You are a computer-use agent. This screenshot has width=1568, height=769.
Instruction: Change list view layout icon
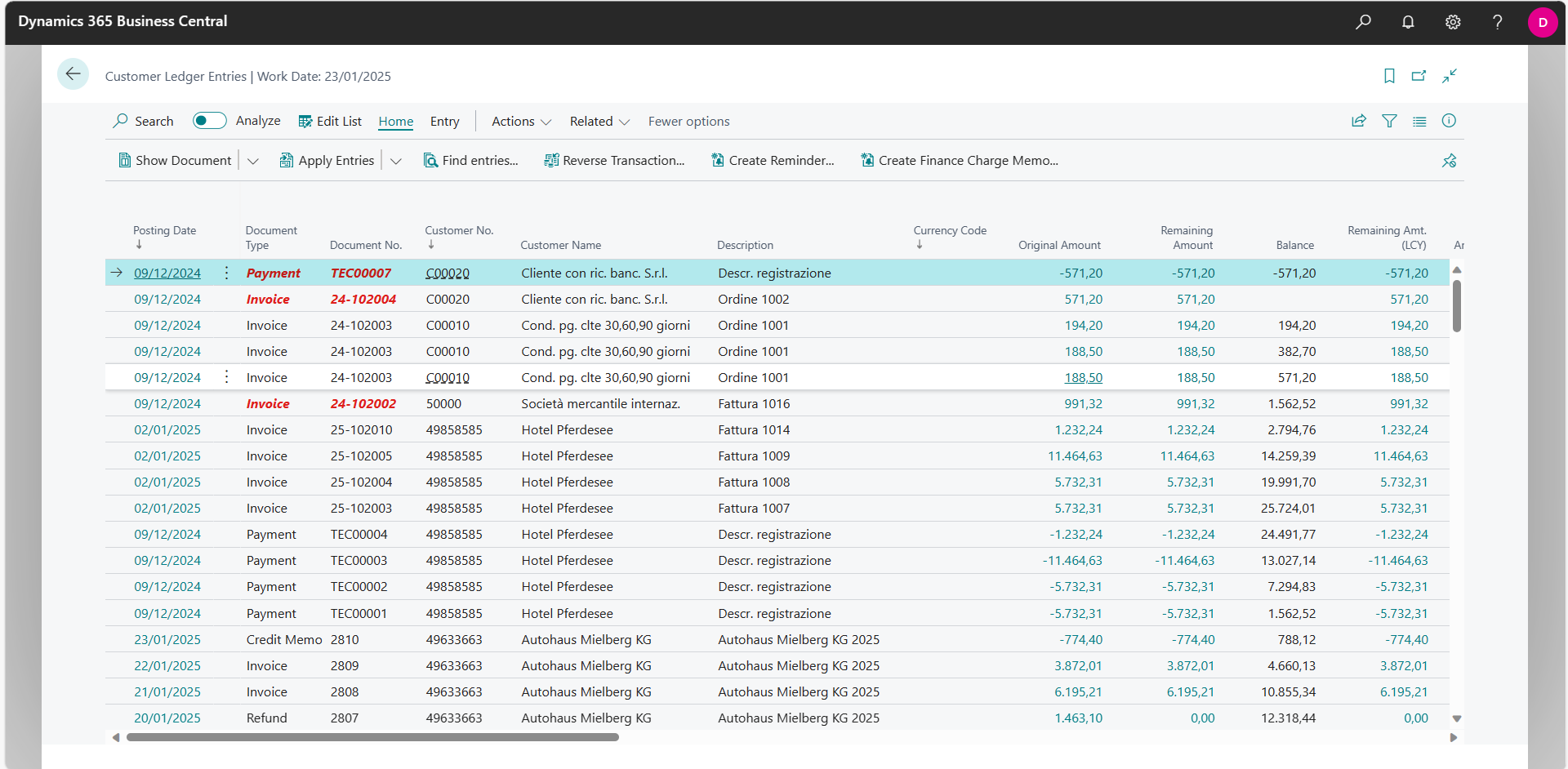1419,121
